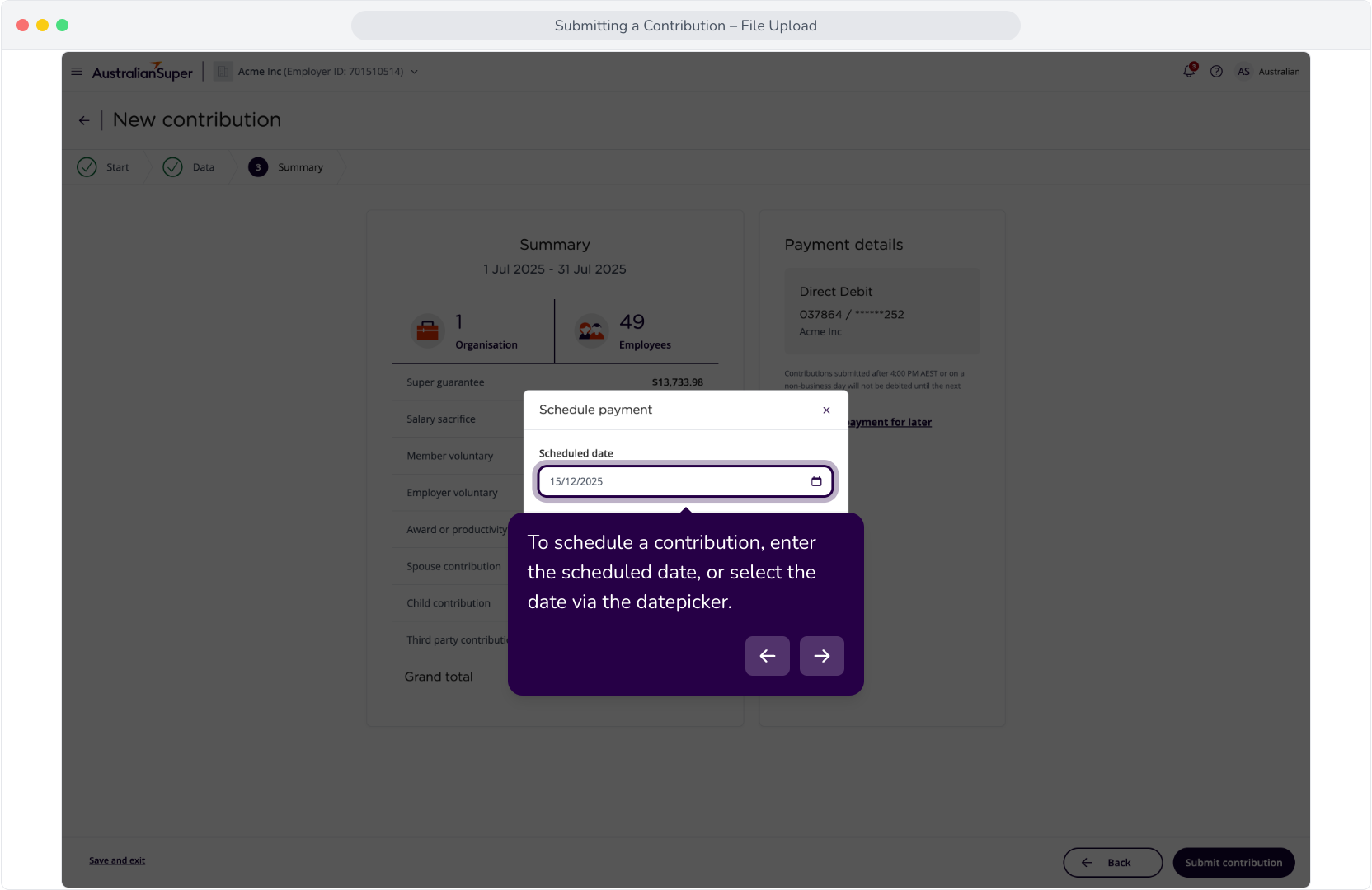
Task: Advance to next tutorial step arrow
Action: tap(822, 656)
